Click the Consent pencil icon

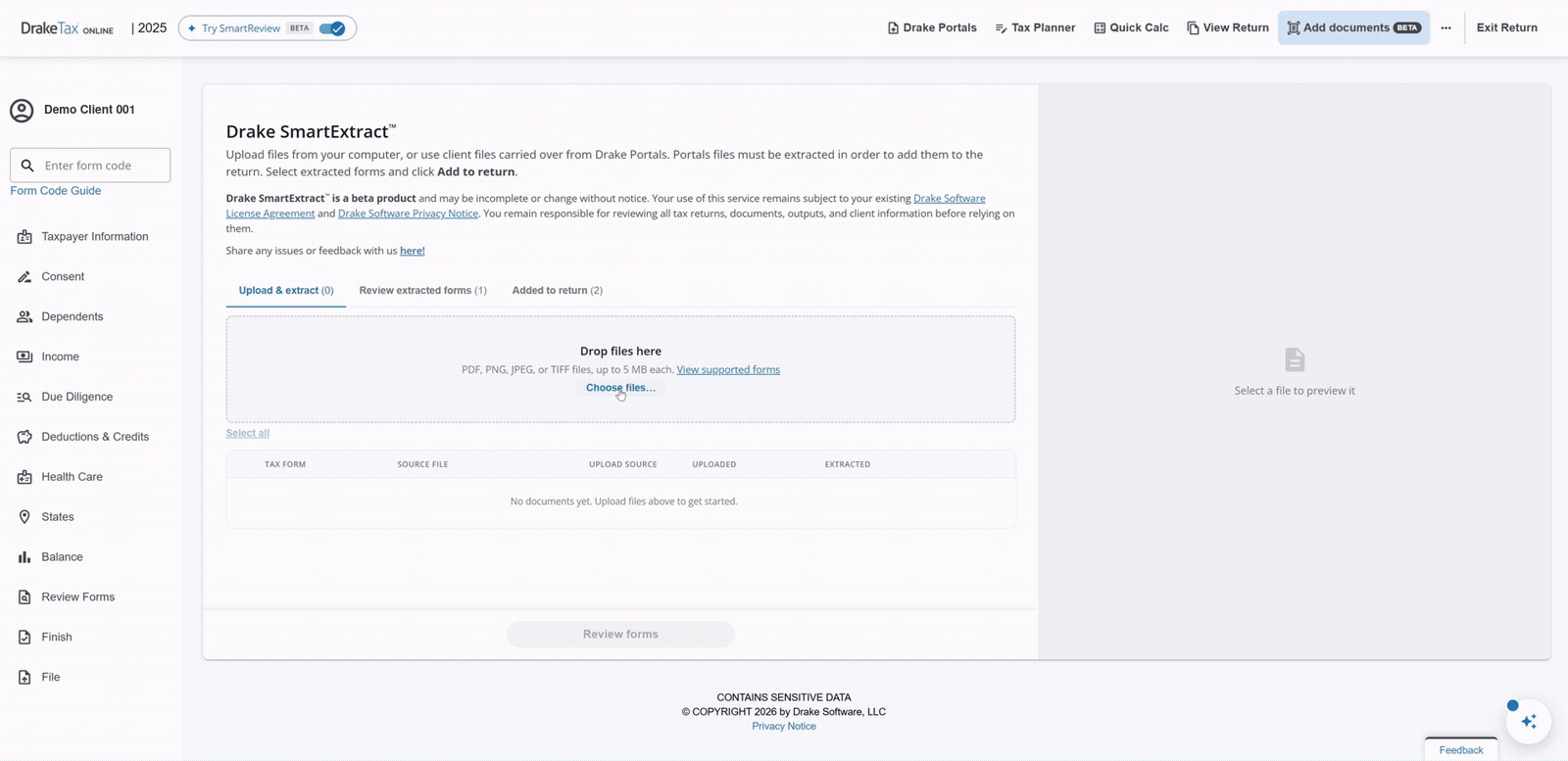coord(24,277)
